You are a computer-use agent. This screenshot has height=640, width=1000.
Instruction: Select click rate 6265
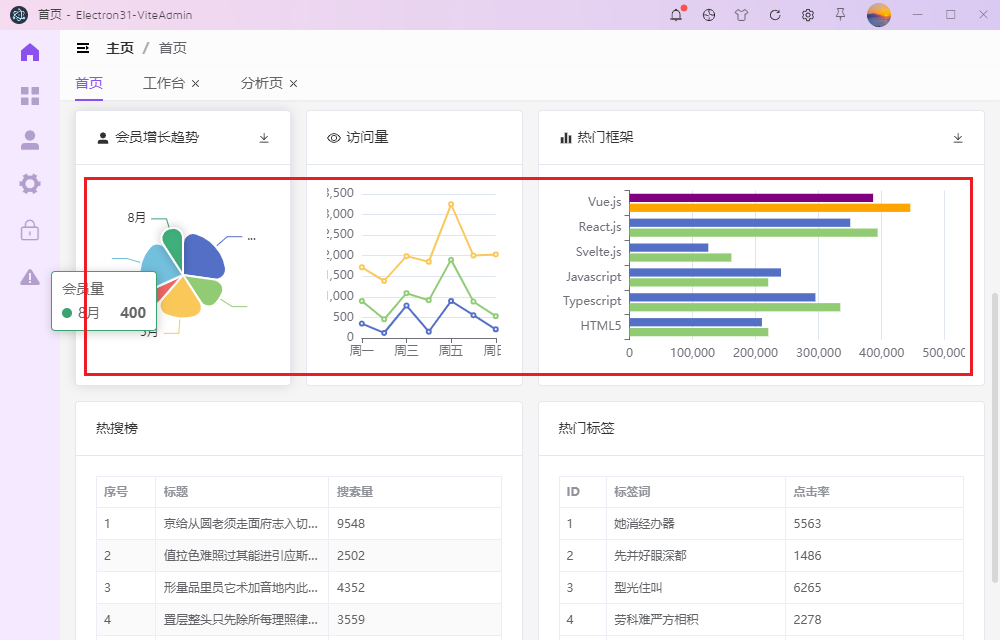click(x=807, y=587)
